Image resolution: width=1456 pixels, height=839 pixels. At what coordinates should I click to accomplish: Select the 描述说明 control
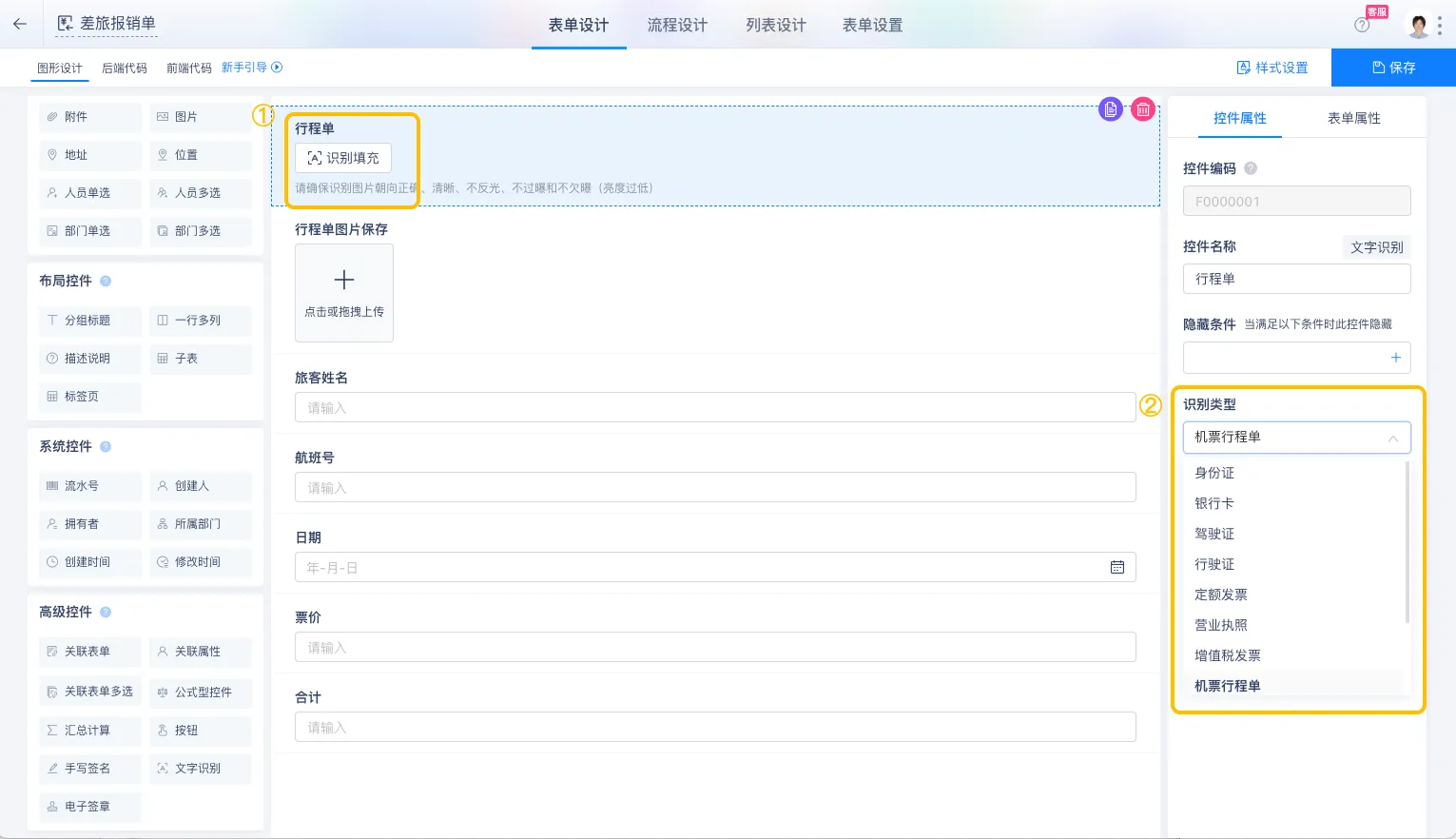[90, 359]
